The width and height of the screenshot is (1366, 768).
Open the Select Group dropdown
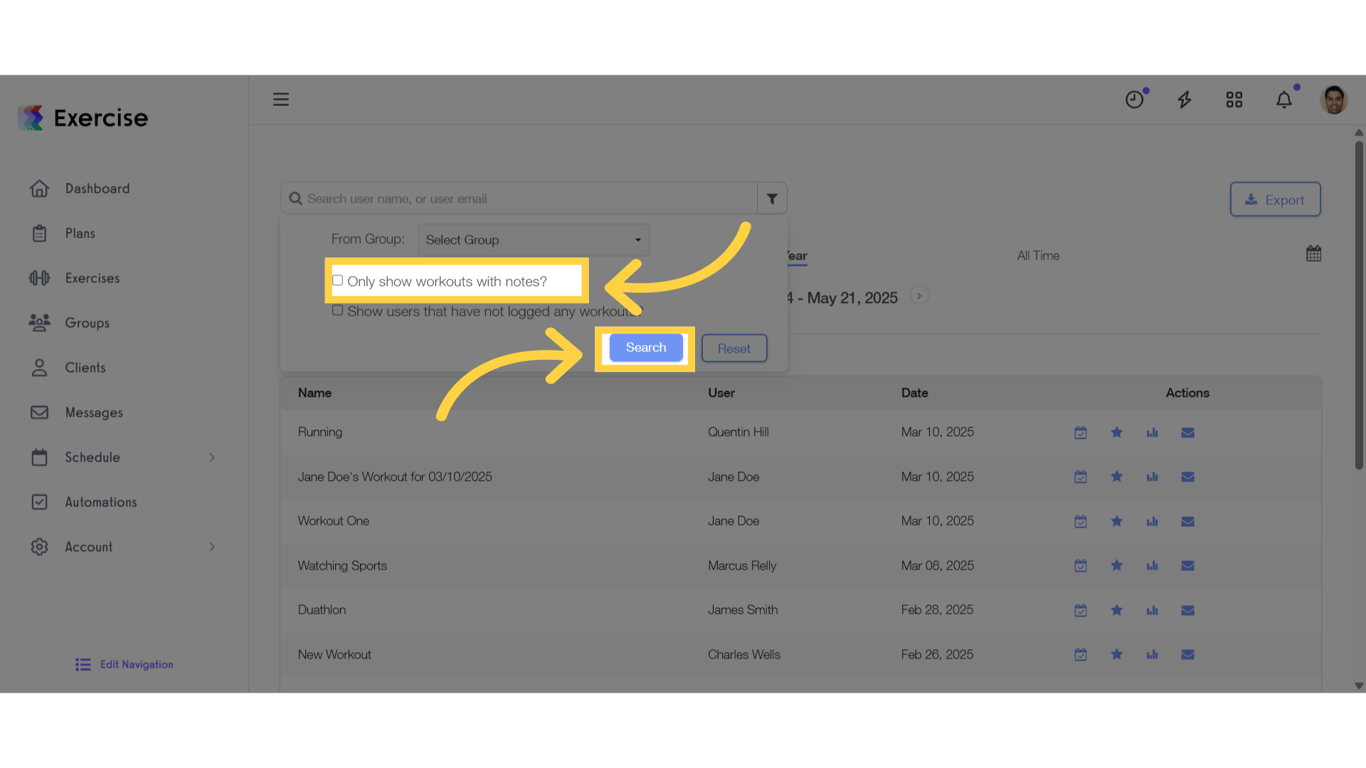tap(533, 239)
